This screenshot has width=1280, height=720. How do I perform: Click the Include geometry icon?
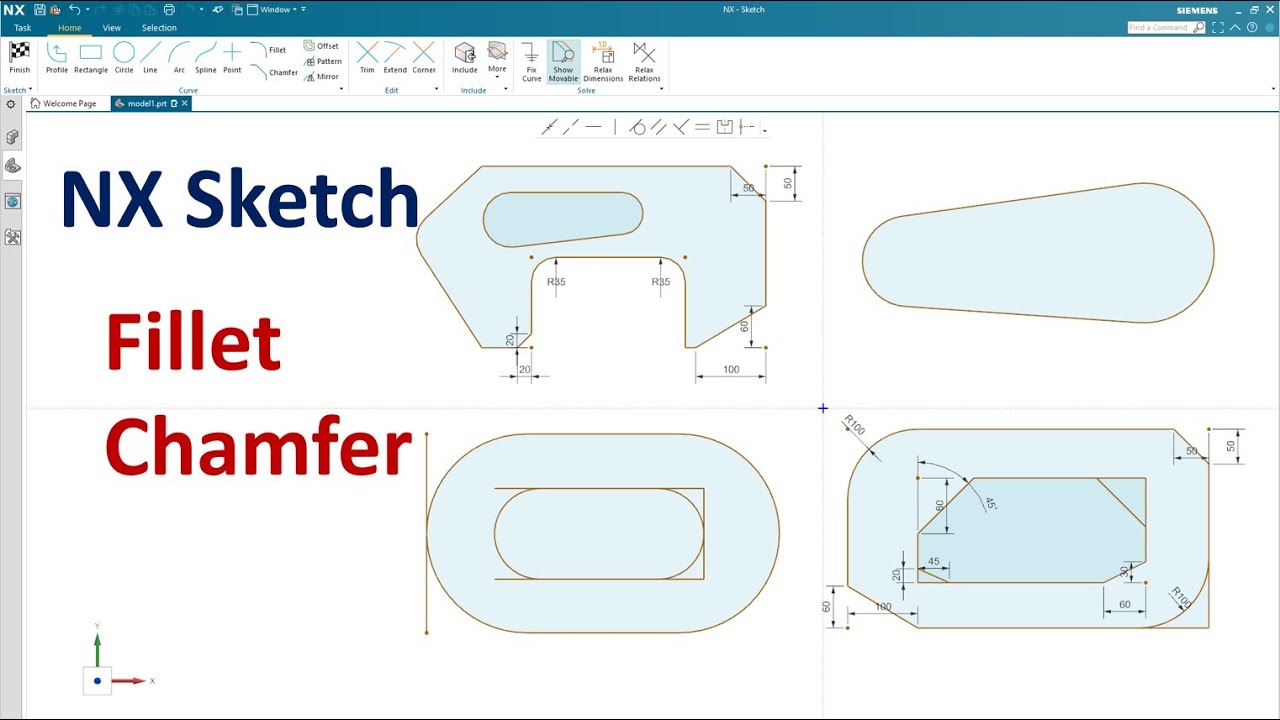pyautogui.click(x=465, y=58)
